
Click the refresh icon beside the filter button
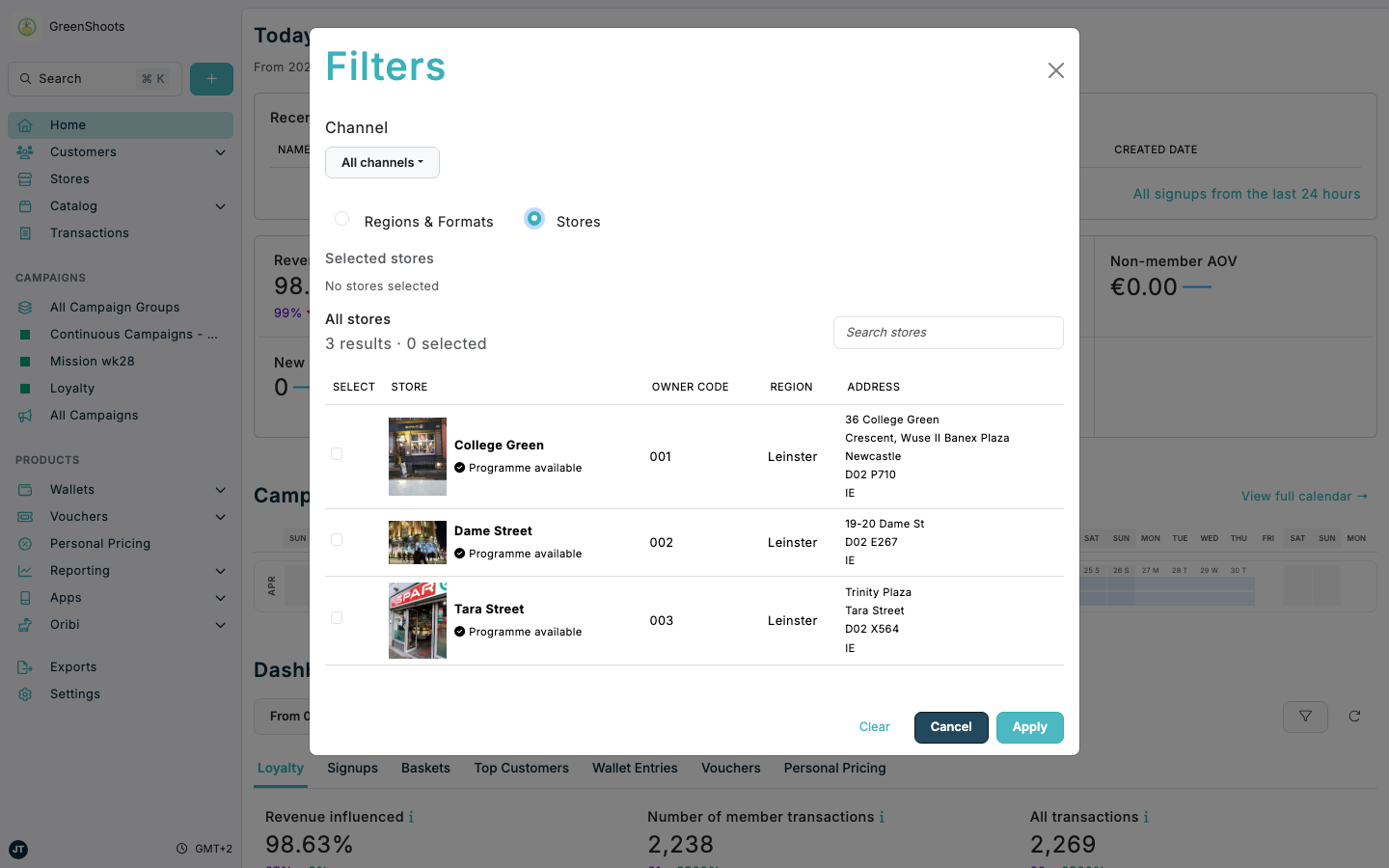click(x=1354, y=717)
